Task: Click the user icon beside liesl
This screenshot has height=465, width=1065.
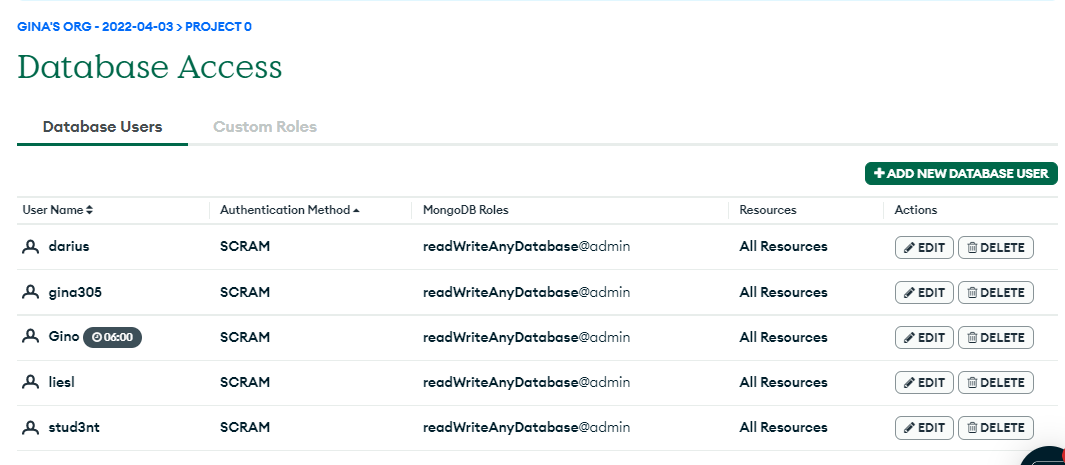Action: 30,382
